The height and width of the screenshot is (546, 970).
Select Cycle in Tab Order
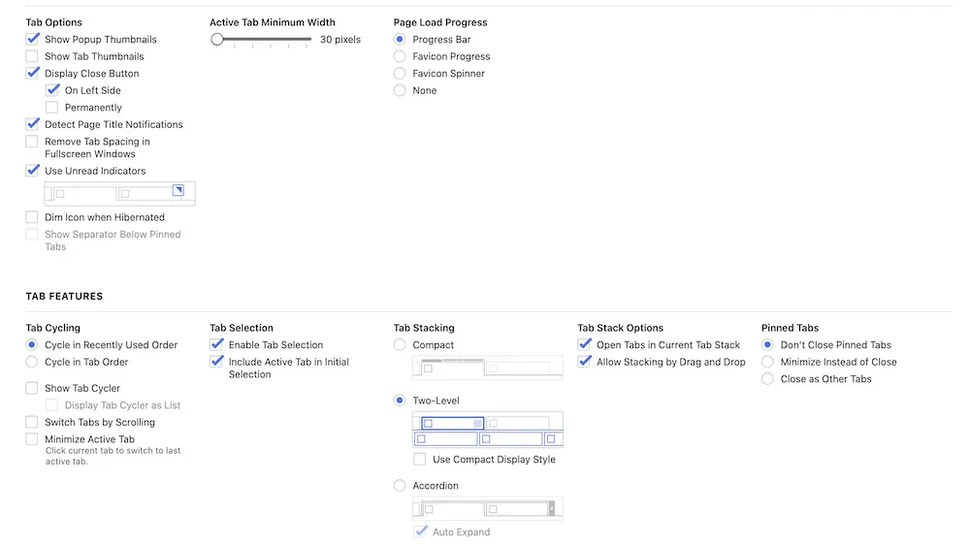coord(32,362)
